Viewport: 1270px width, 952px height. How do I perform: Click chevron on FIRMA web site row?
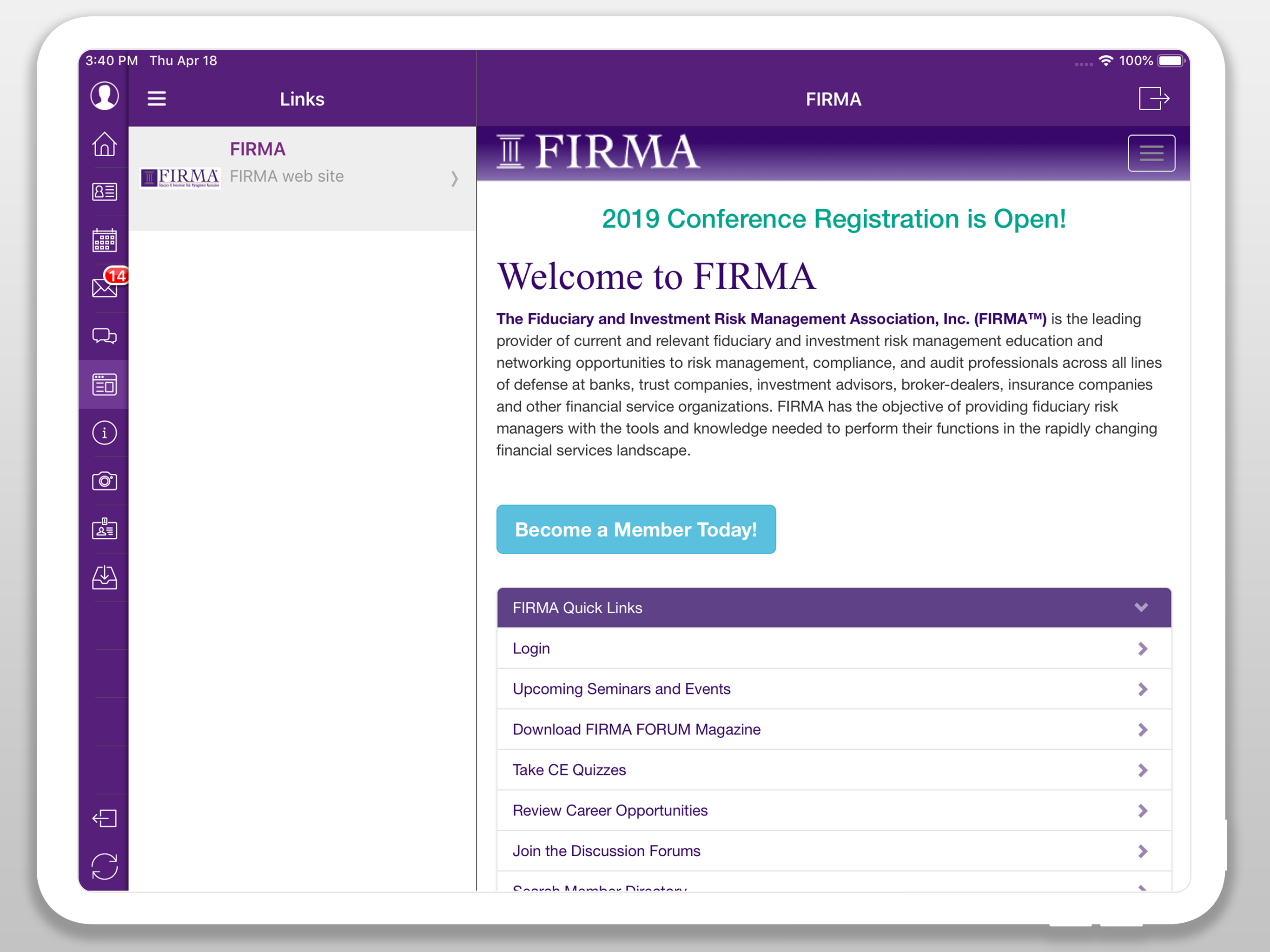pyautogui.click(x=455, y=178)
